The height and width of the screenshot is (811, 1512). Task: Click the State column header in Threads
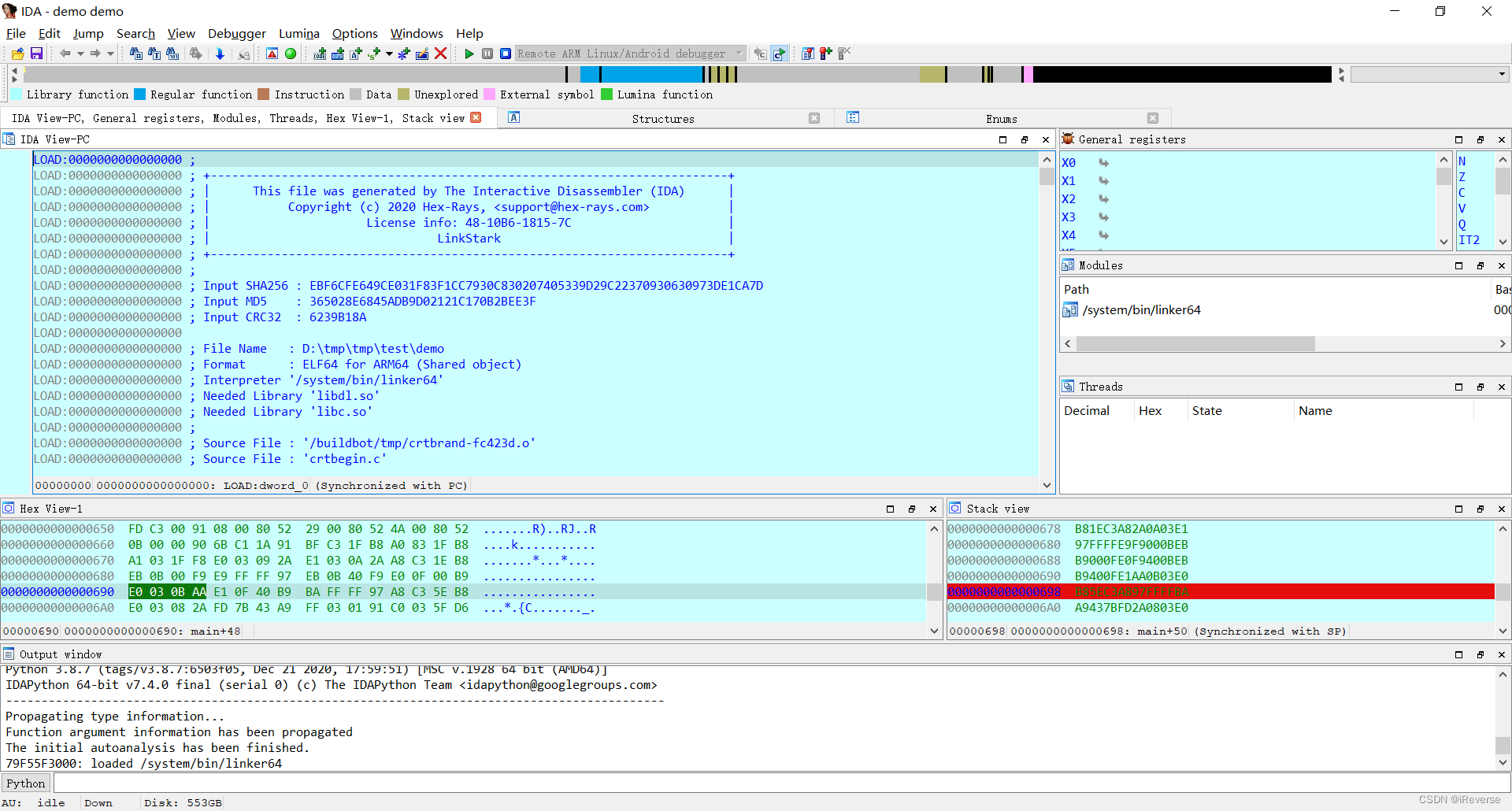coord(1206,411)
